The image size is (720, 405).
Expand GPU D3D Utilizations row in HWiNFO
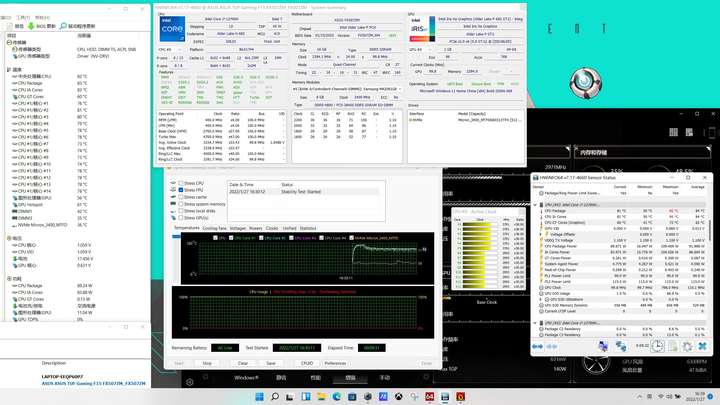tap(541, 299)
